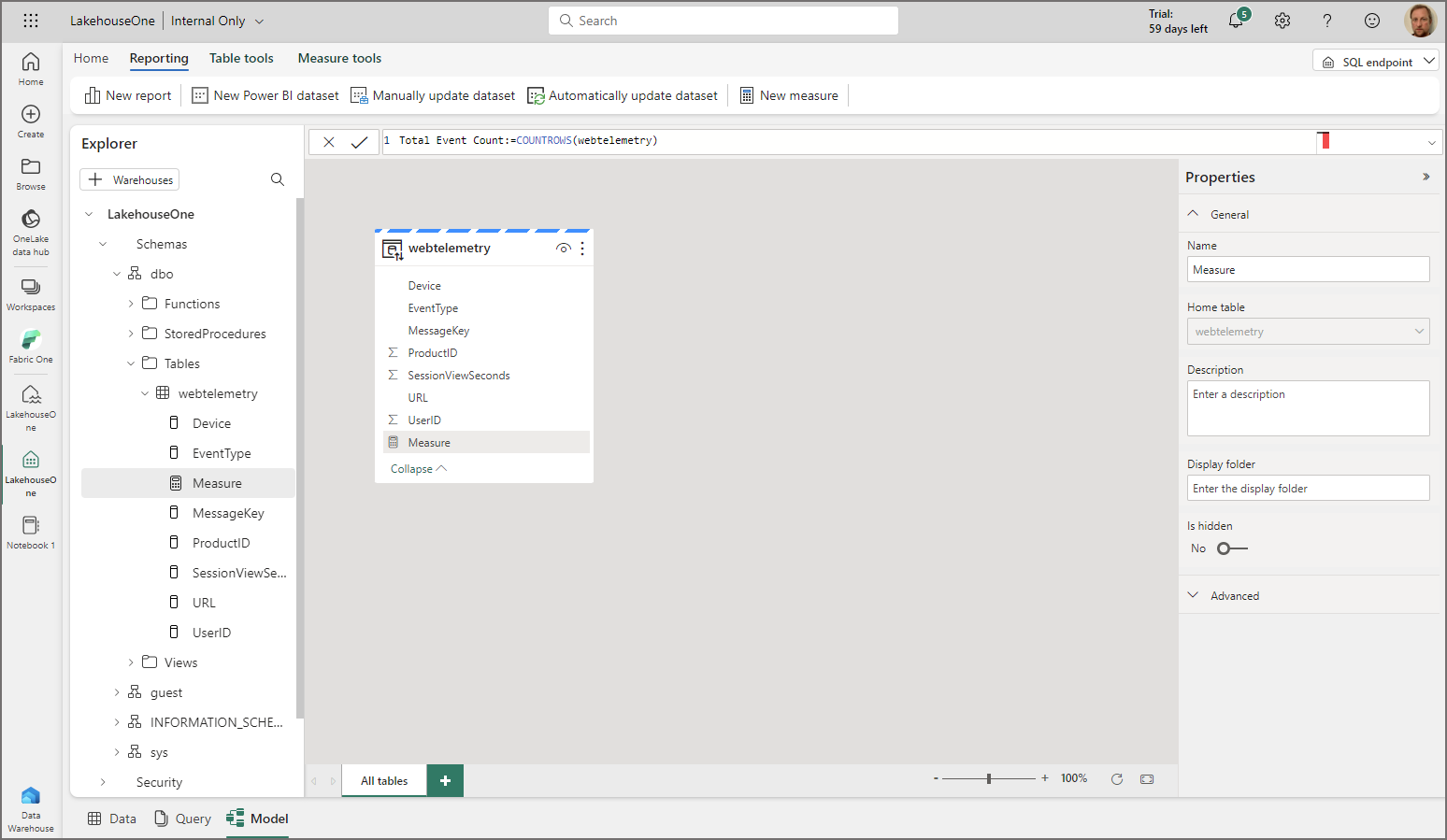Open Notebook 1 from the left sidebar
1447x840 pixels.
(x=31, y=529)
